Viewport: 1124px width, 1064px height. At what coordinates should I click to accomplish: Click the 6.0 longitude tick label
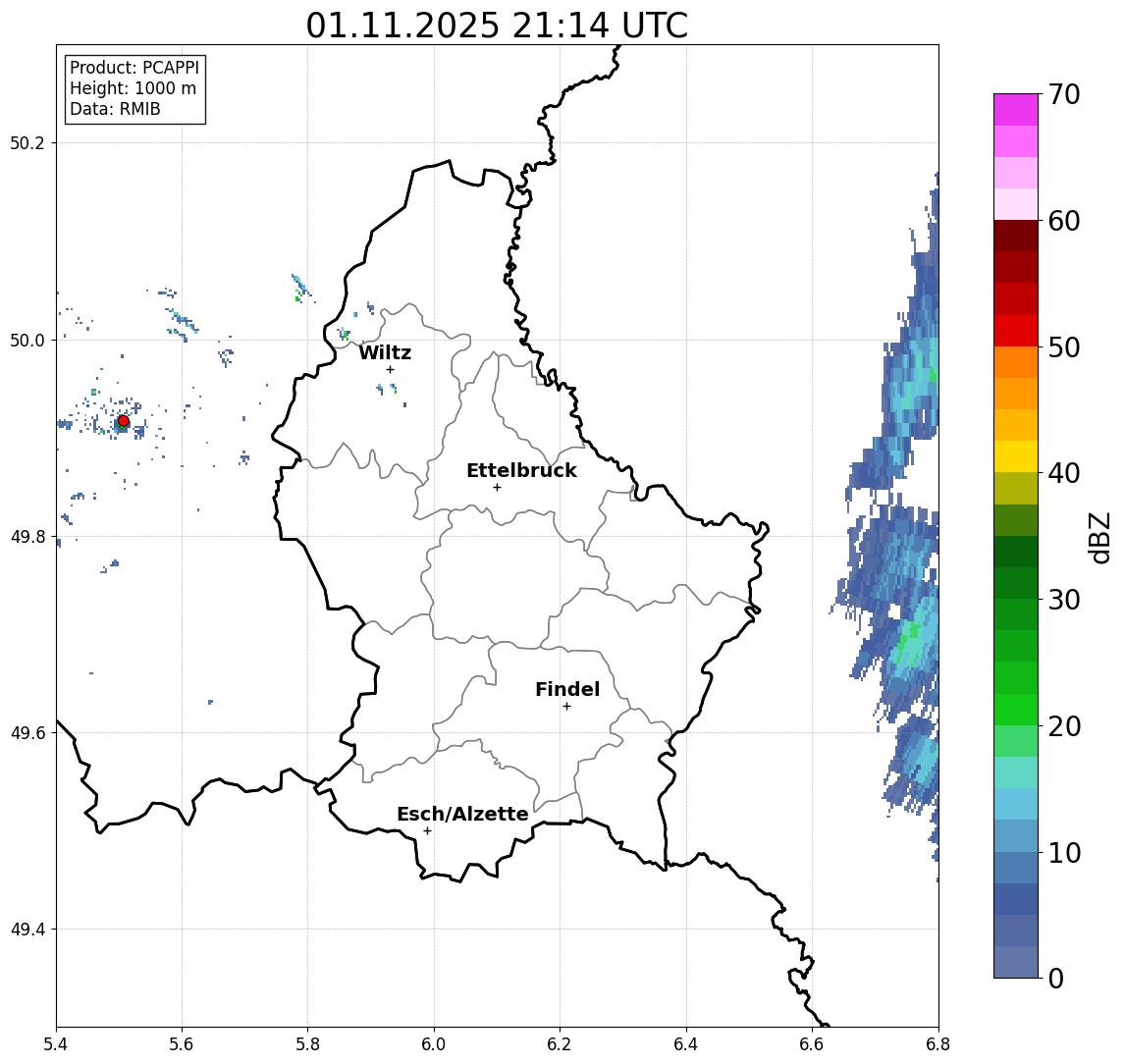click(x=434, y=1044)
